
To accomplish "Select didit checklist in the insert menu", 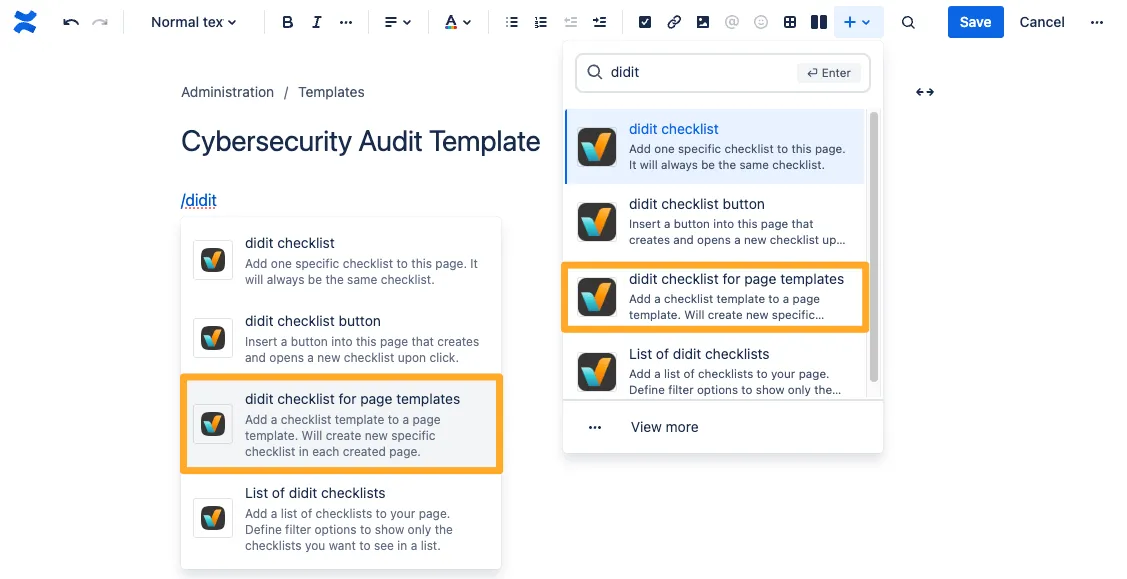I will [715, 147].
